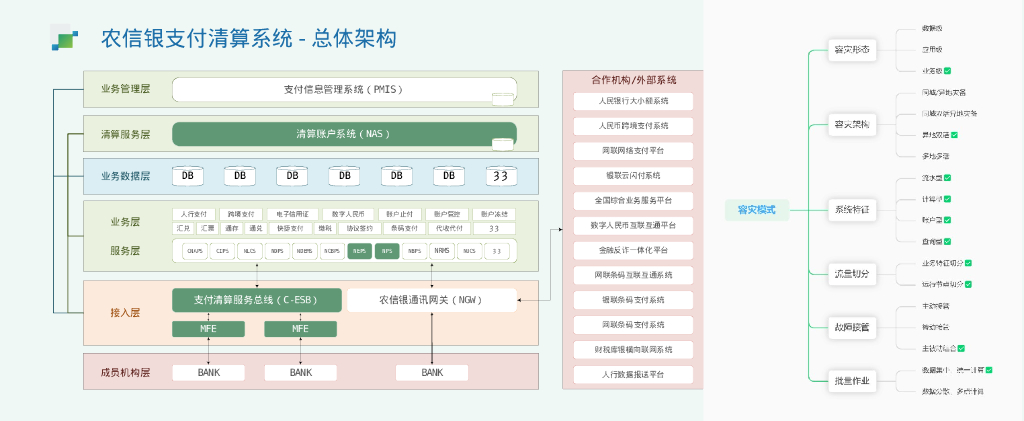This screenshot has height=421, width=1024.
Task: Select the 金融反诈一体化平台 box
Action: (633, 250)
